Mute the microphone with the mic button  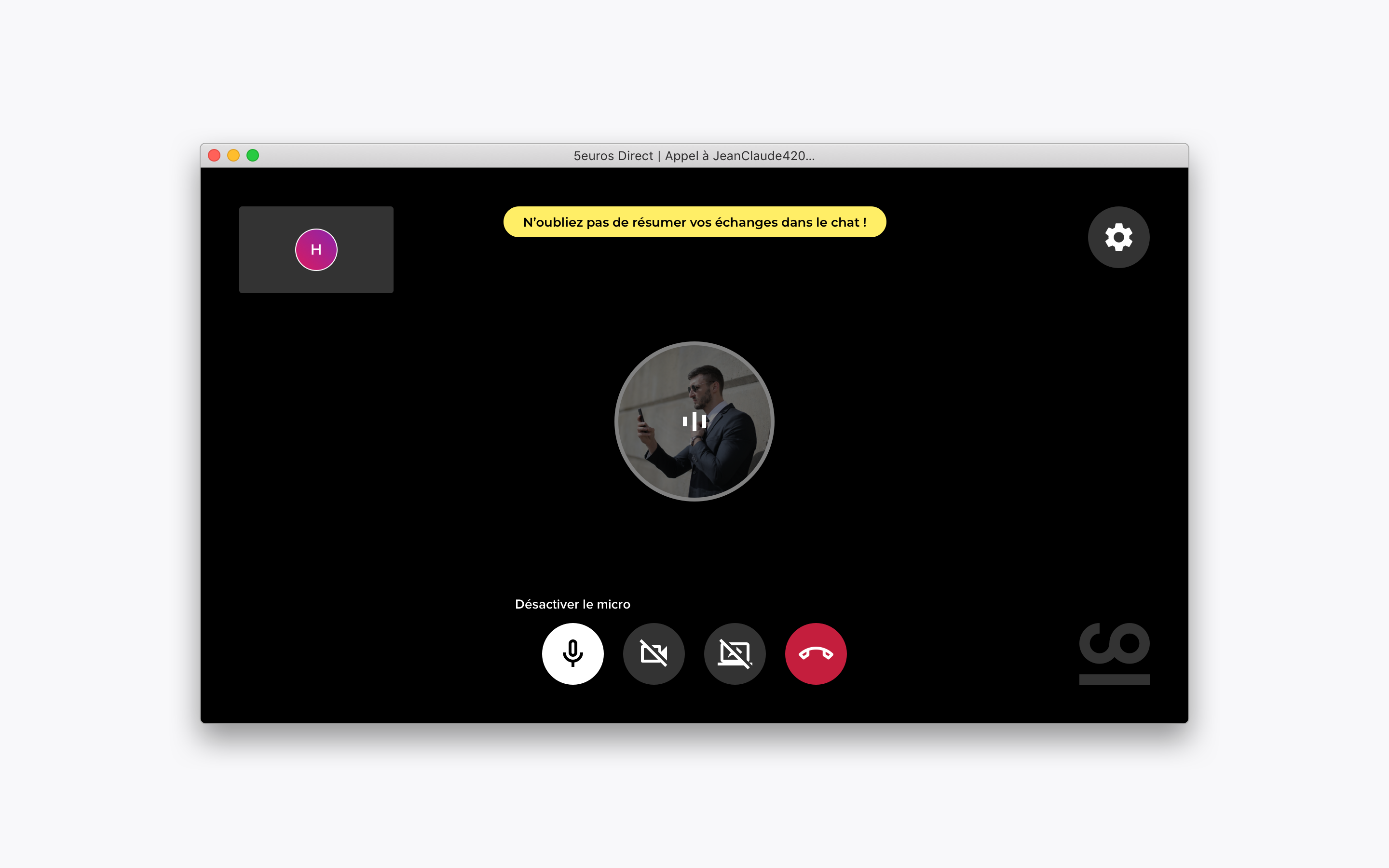572,653
